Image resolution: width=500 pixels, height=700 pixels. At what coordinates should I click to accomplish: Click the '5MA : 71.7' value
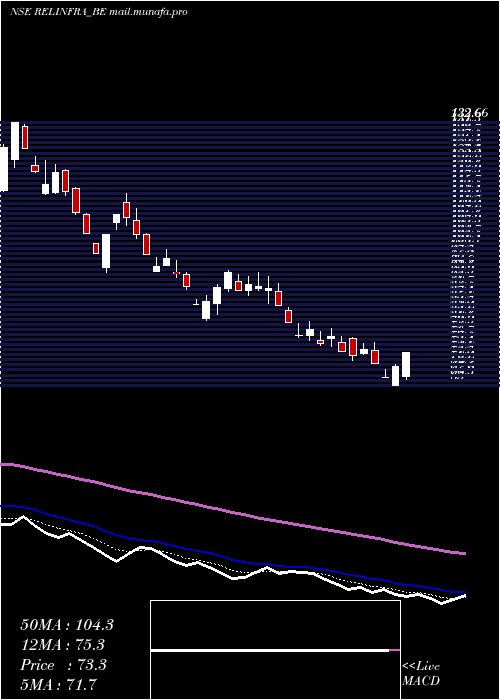pyautogui.click(x=59, y=685)
